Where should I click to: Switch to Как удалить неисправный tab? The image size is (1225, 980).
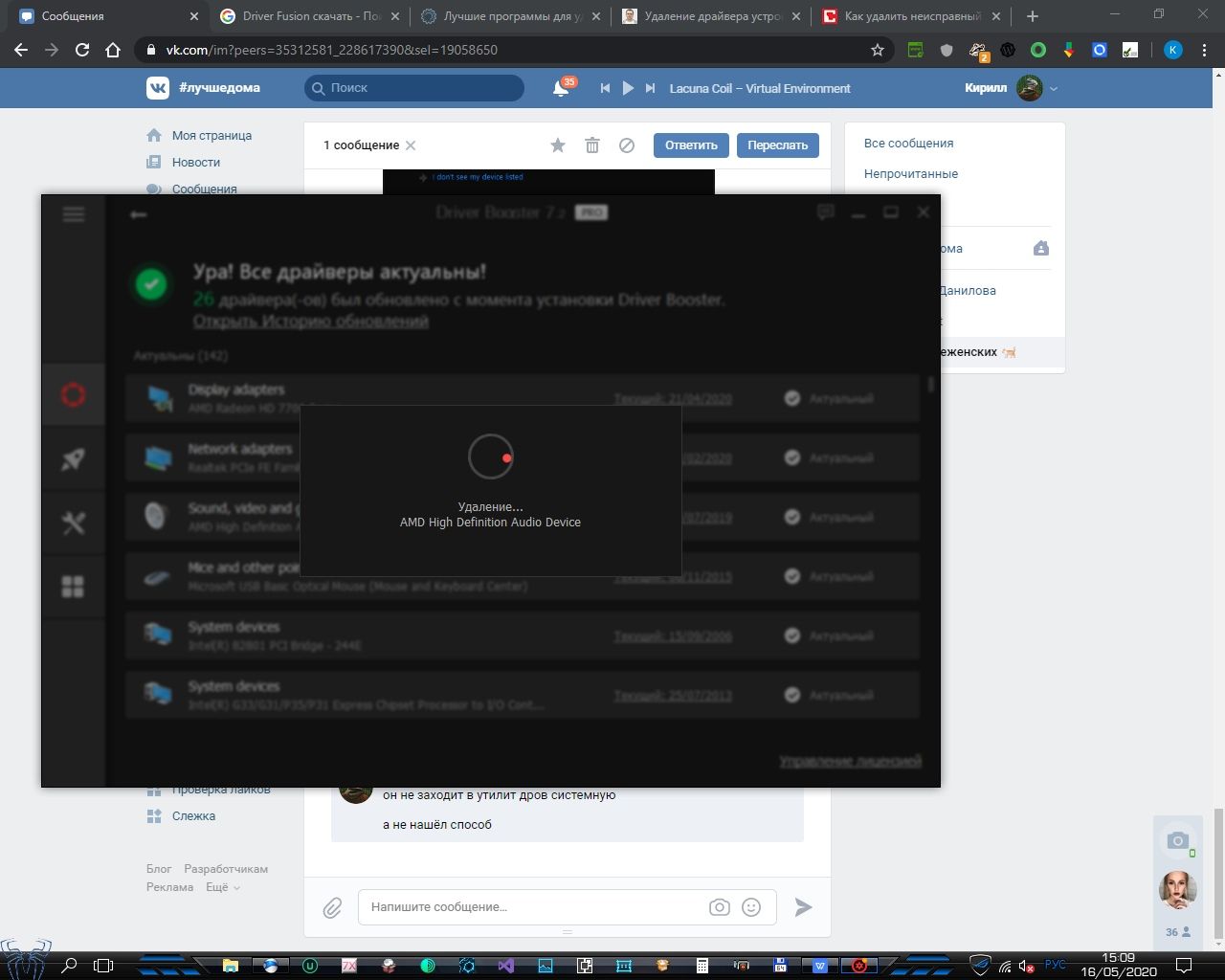point(912,16)
